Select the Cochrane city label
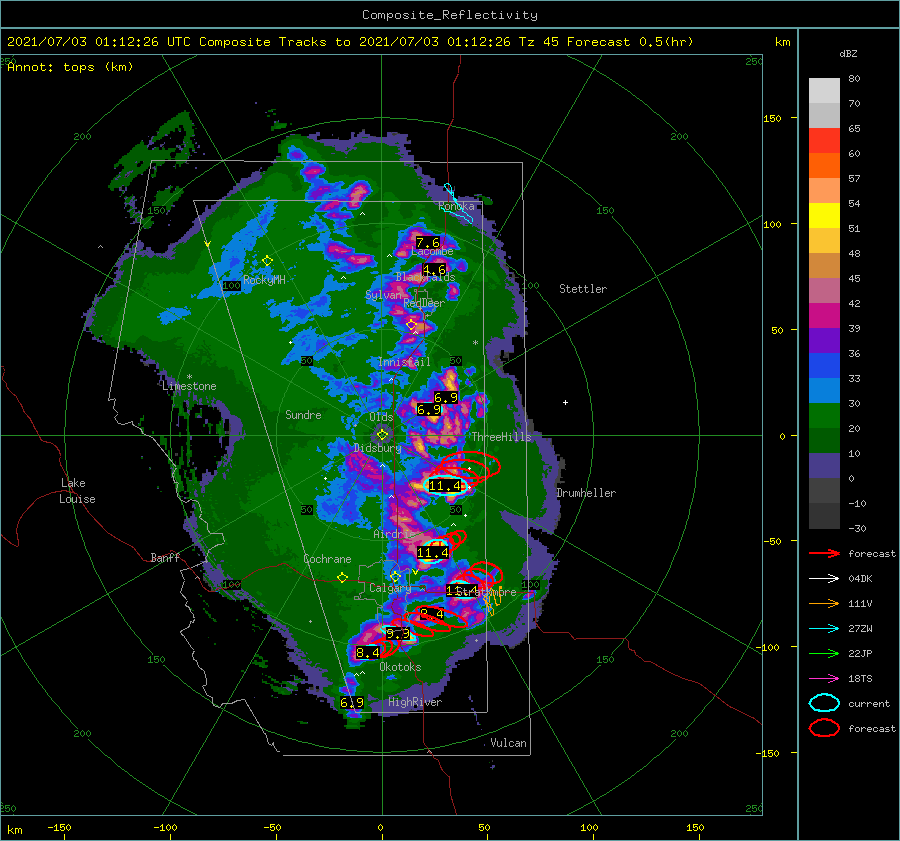The width and height of the screenshot is (900, 841). click(327, 559)
